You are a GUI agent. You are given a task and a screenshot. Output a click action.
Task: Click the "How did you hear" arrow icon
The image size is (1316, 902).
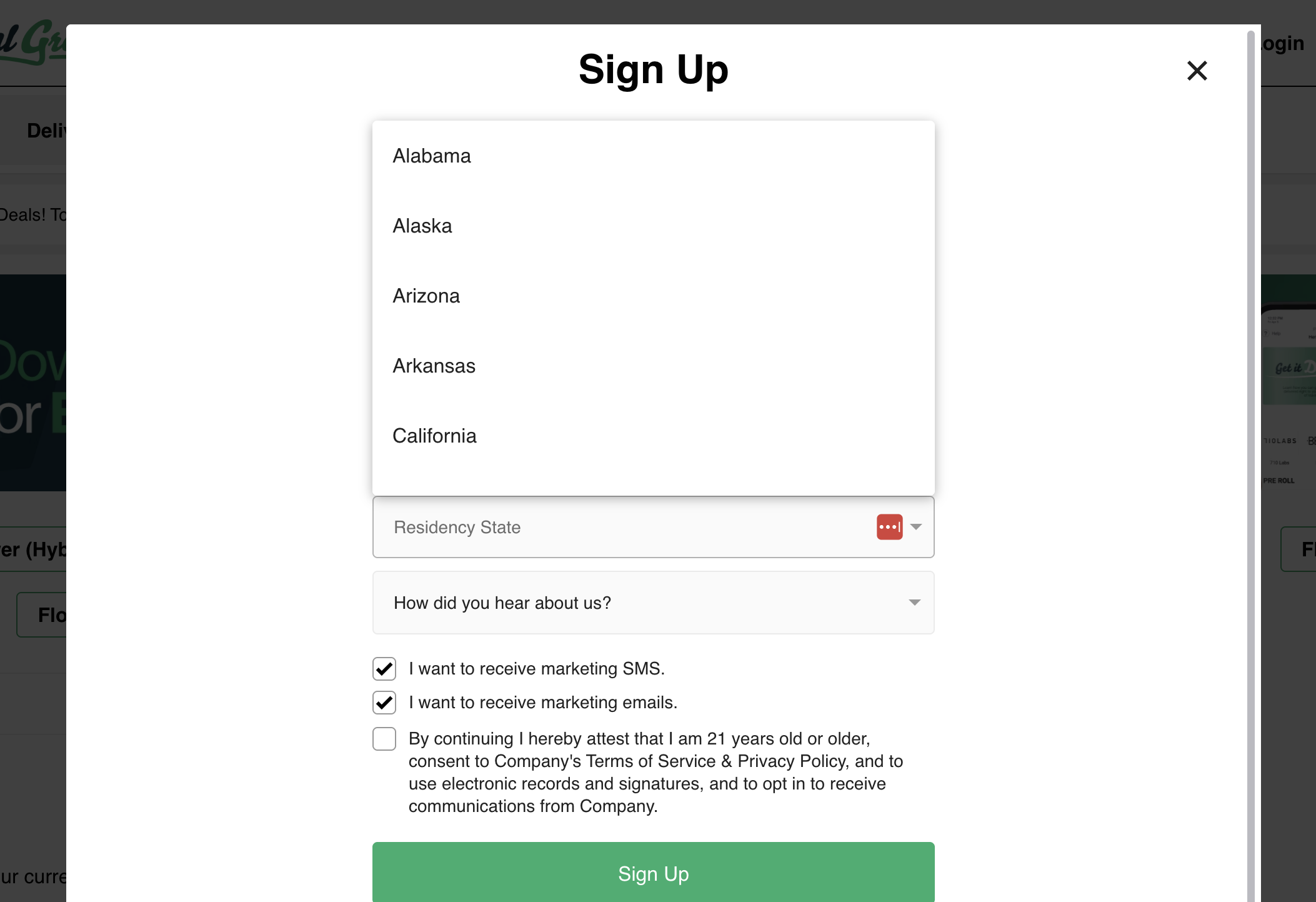coord(915,603)
